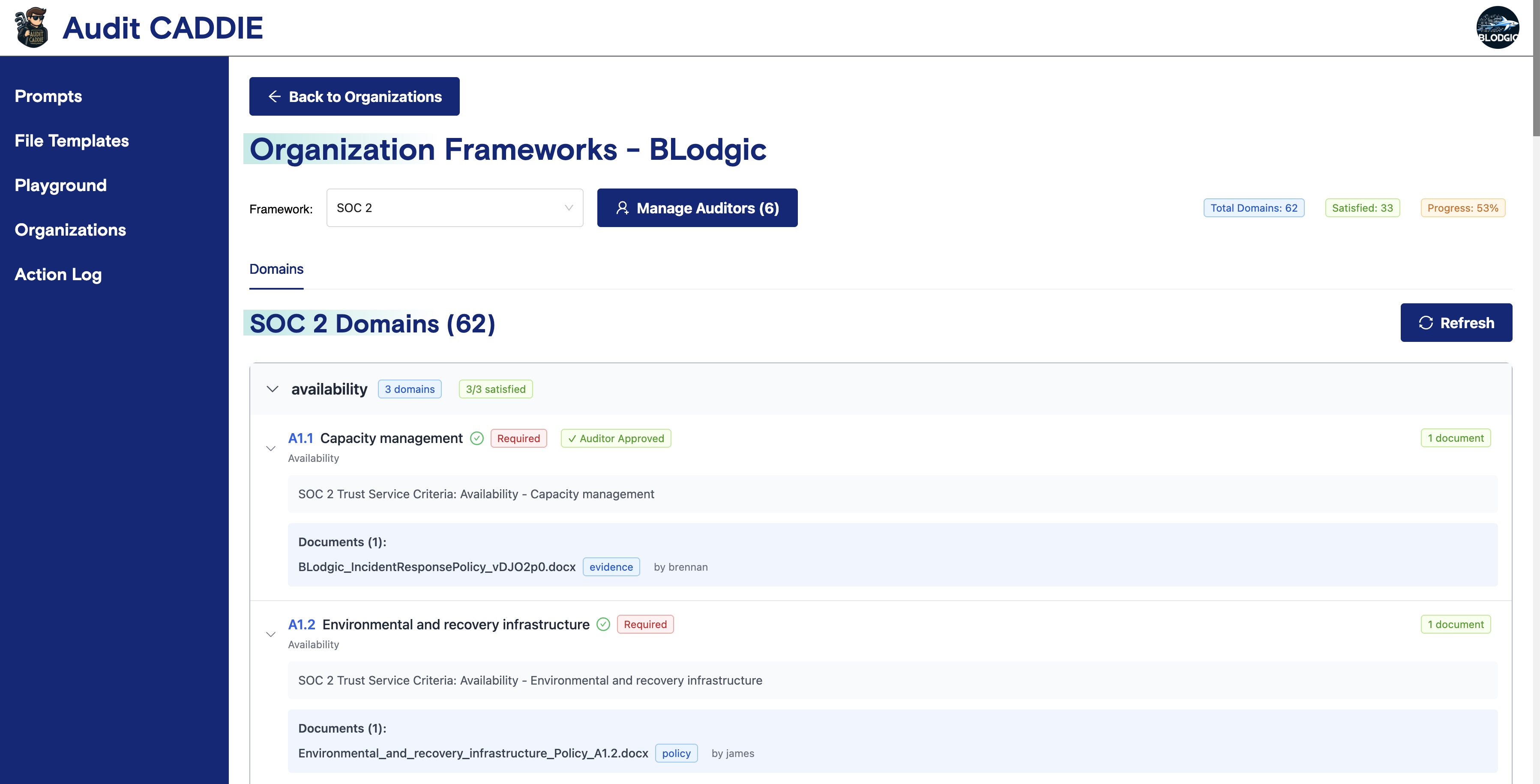Viewport: 1540px width, 784px height.
Task: Click the 1 document badge for A1.2
Action: point(1456,625)
